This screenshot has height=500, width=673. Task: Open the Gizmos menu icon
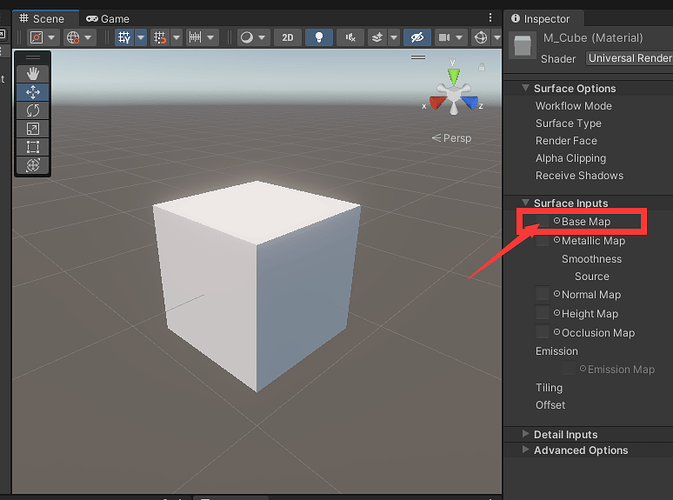pyautogui.click(x=481, y=38)
